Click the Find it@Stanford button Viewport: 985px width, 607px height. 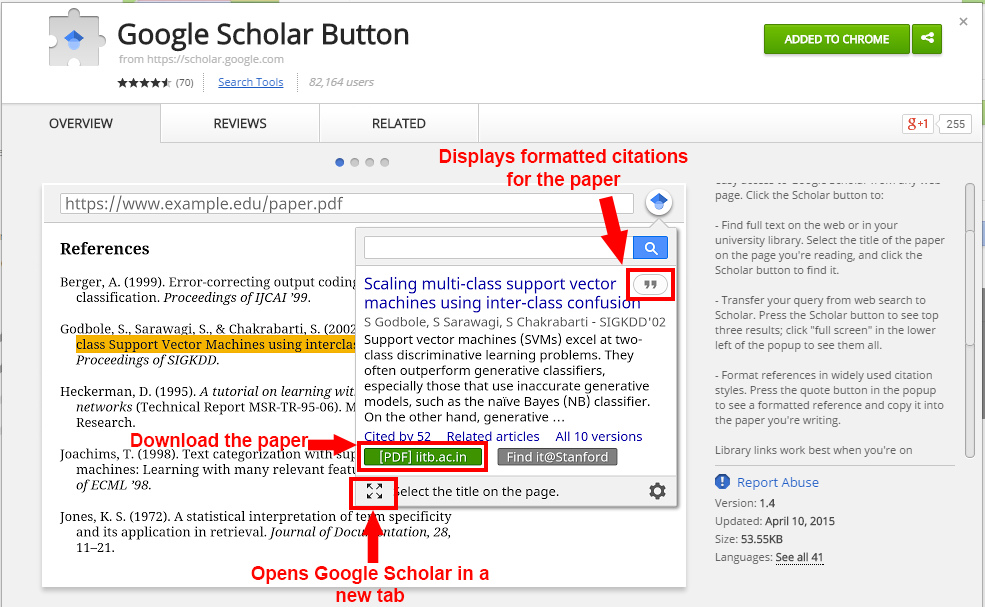click(x=557, y=457)
